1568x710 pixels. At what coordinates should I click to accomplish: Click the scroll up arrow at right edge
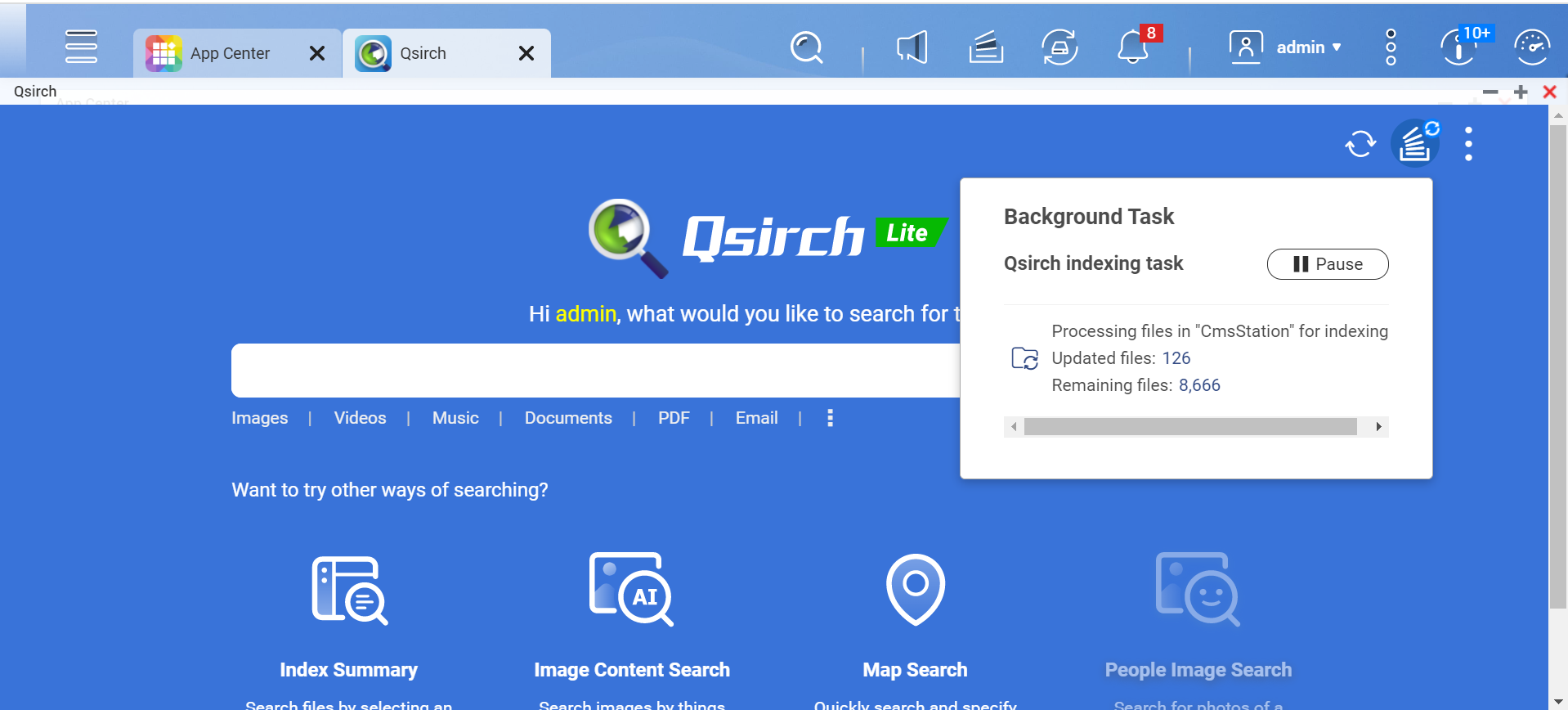[1558, 115]
